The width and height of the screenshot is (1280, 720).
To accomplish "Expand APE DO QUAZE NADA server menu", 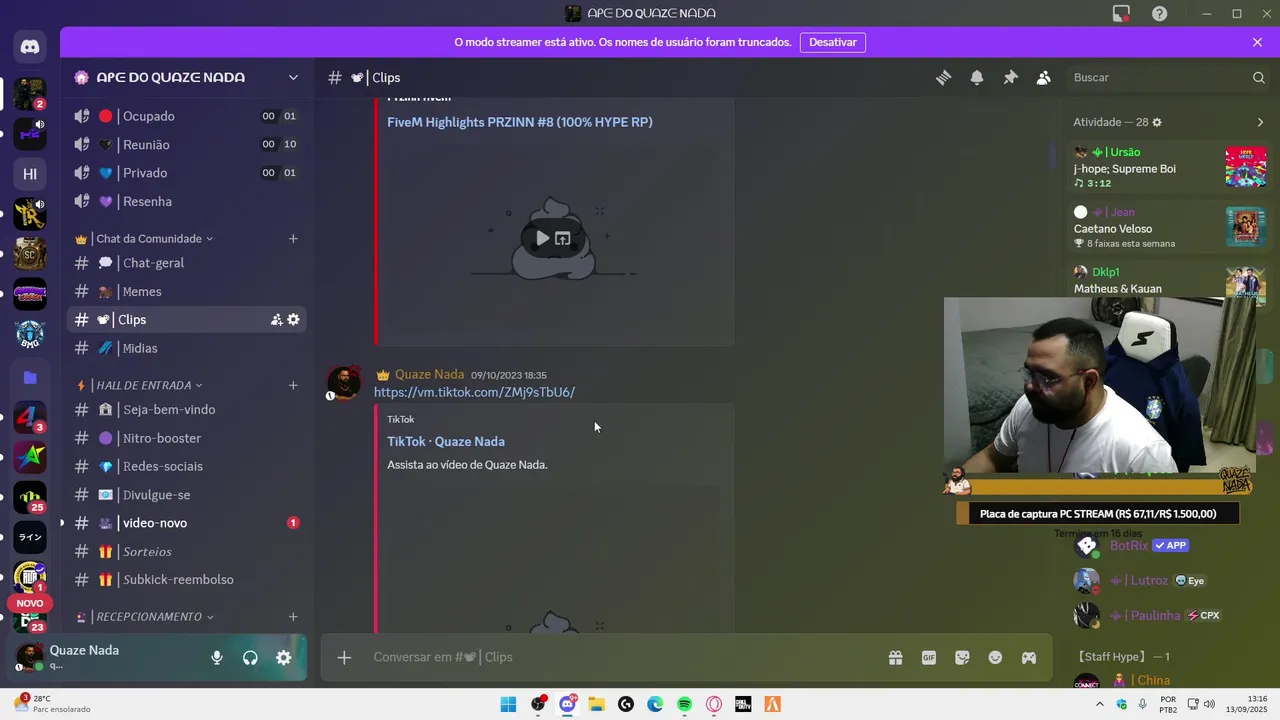I will 293,78.
